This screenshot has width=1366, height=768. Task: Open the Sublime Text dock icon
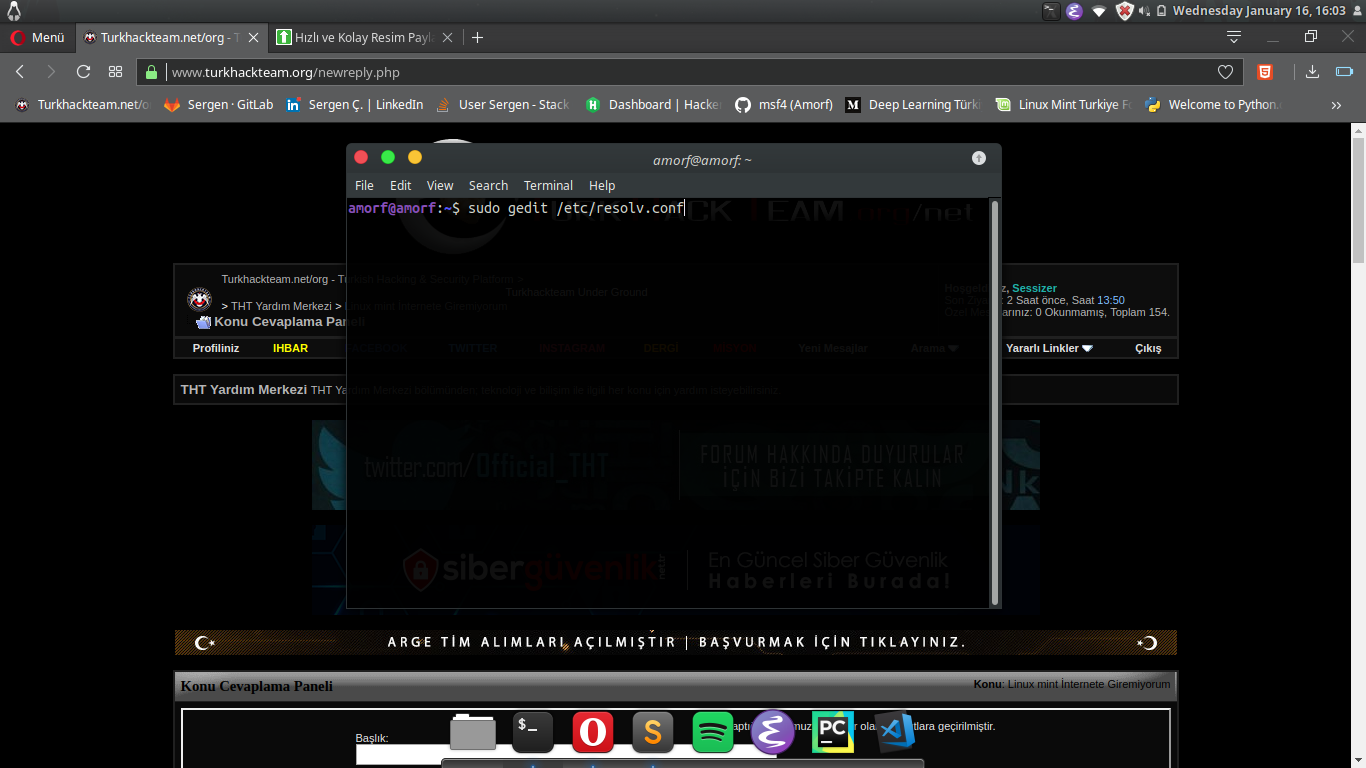pyautogui.click(x=653, y=733)
